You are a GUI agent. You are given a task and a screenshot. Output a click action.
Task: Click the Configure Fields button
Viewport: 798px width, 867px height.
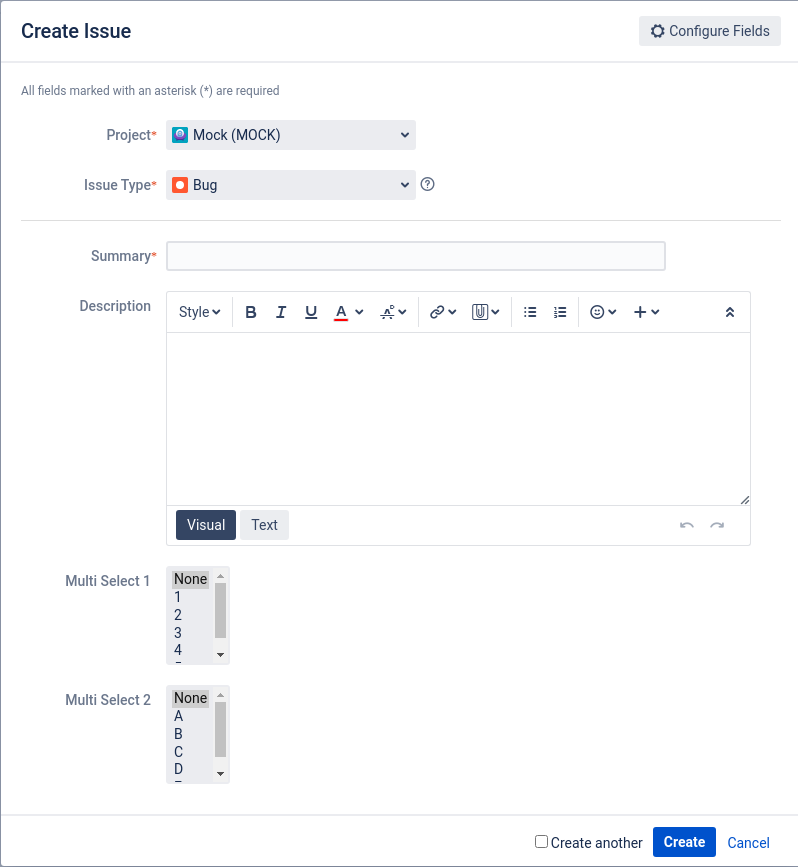pyautogui.click(x=710, y=31)
